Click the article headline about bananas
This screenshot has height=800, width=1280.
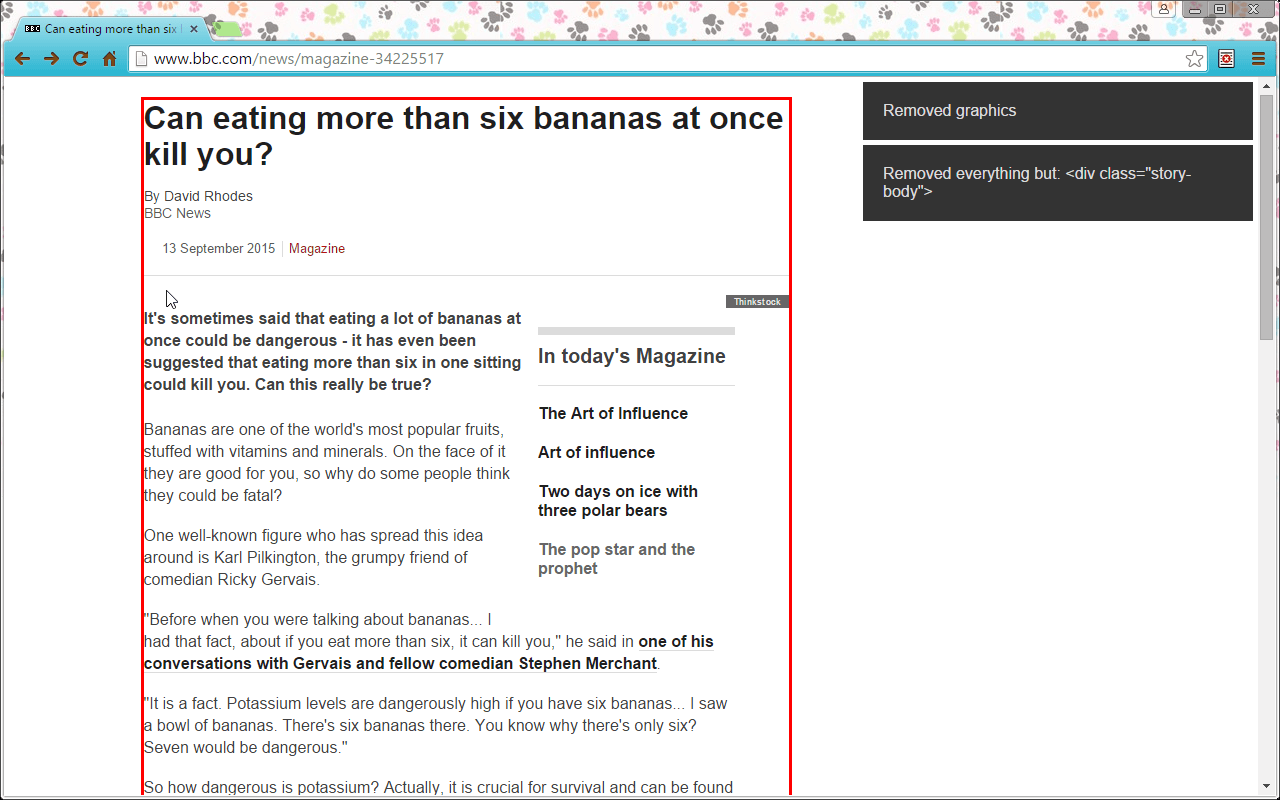tap(464, 136)
